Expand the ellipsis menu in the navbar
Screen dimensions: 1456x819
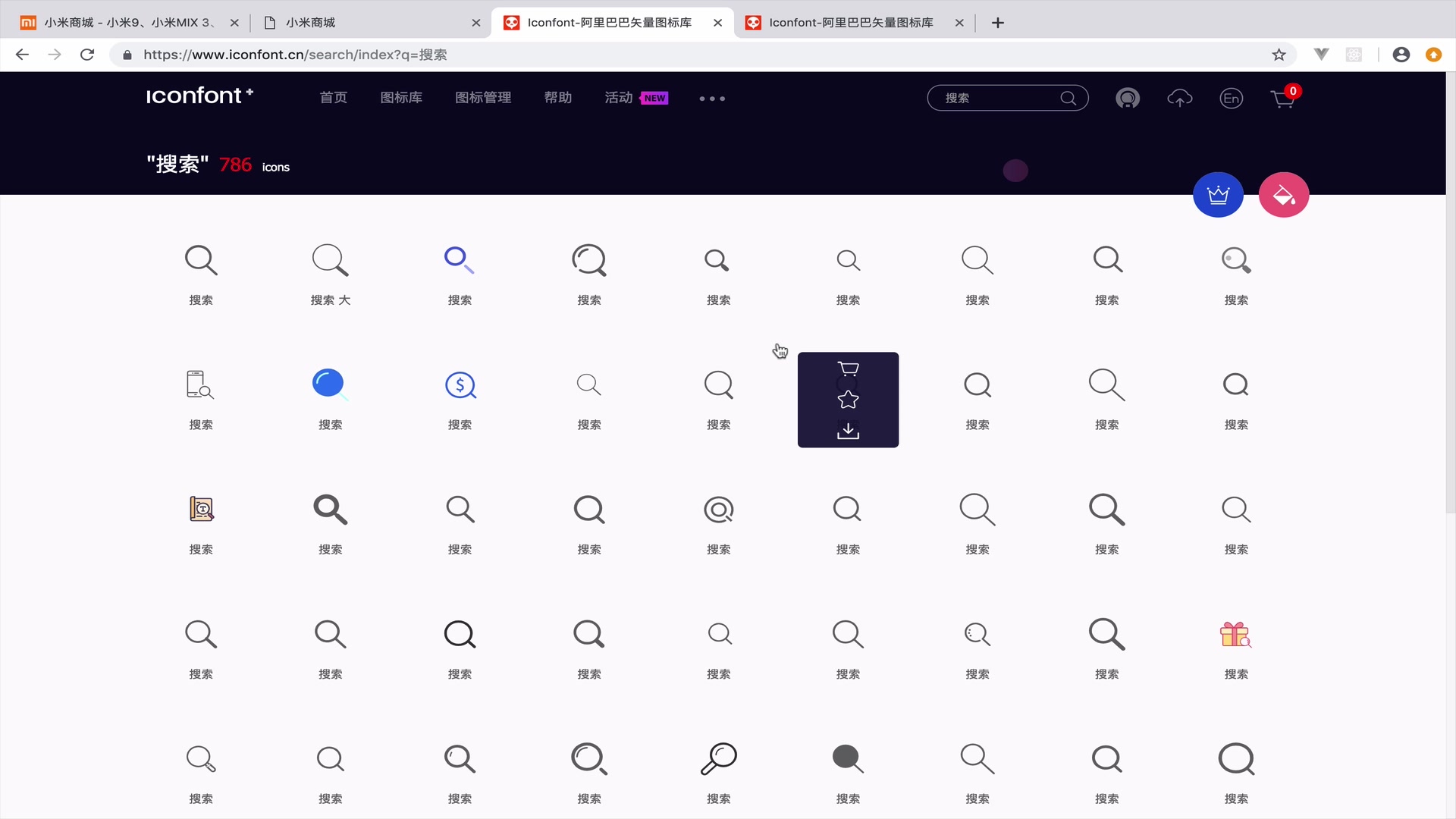(711, 98)
